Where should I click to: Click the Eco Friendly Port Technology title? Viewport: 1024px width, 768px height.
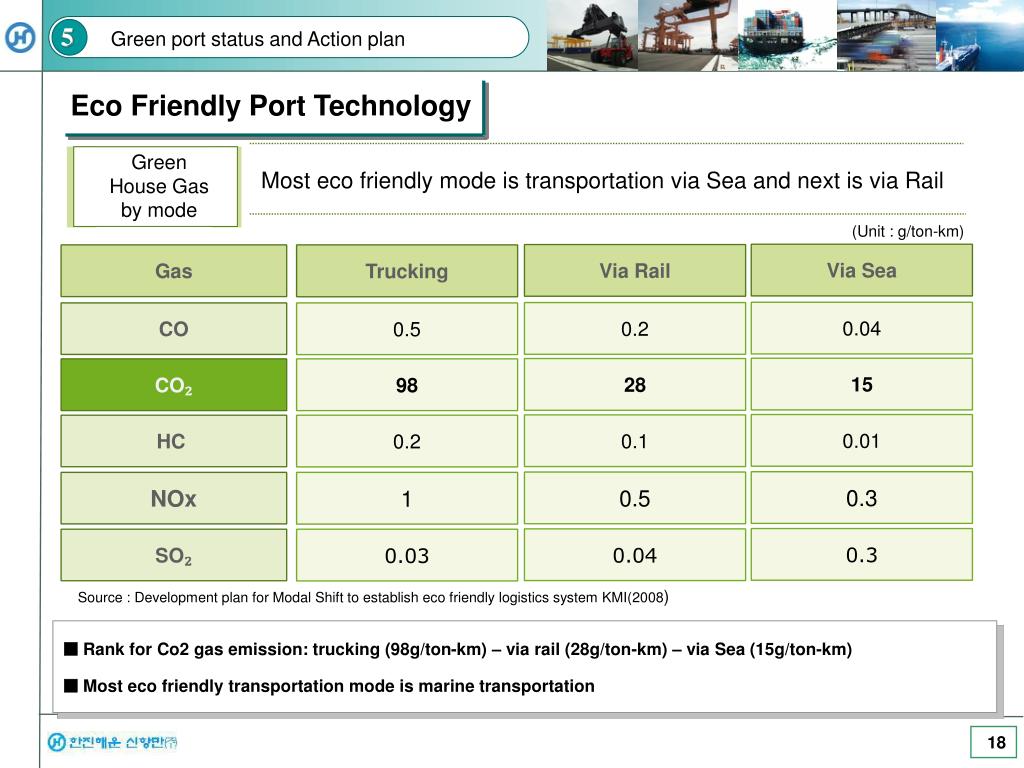(271, 106)
